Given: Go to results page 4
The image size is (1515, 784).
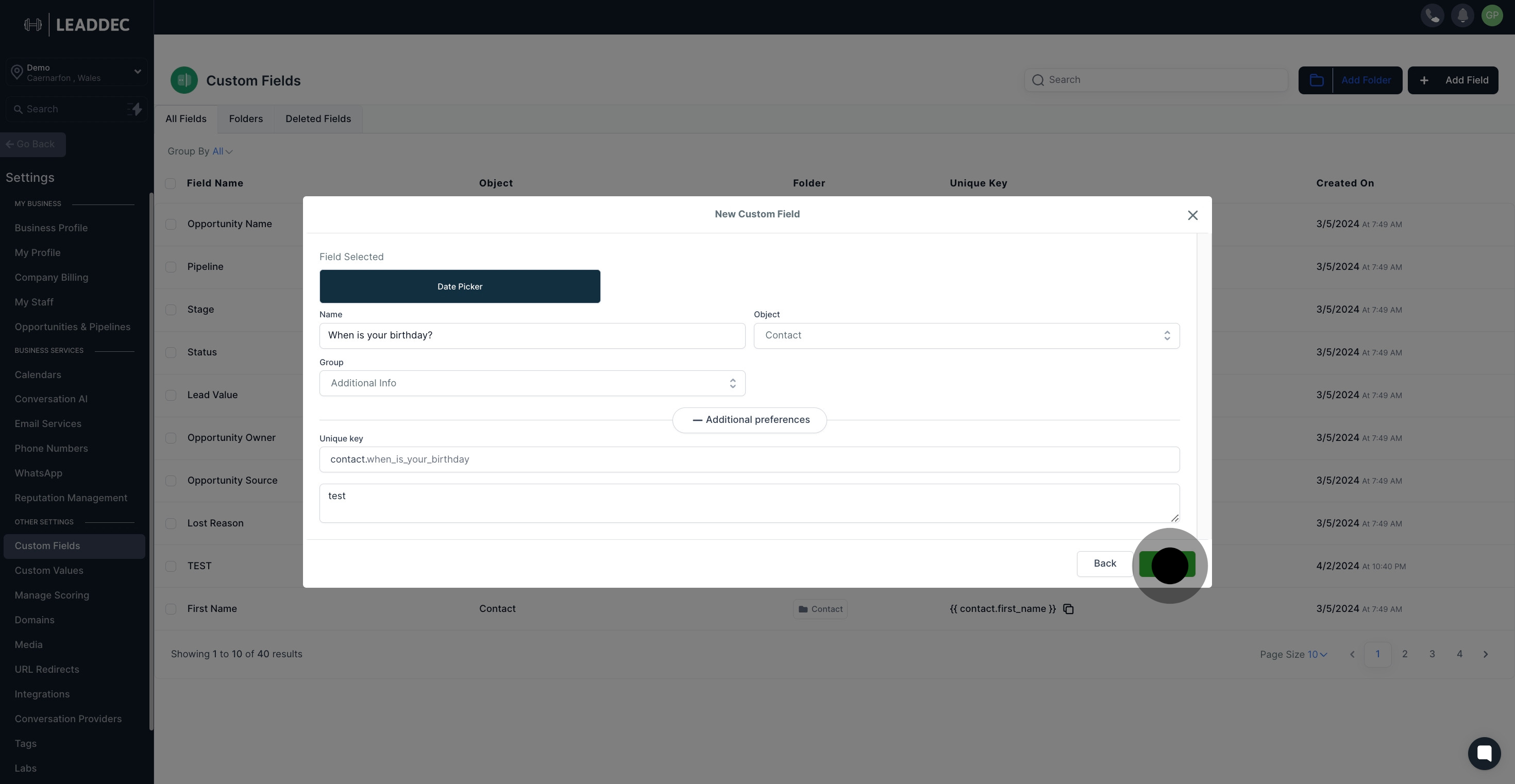Looking at the screenshot, I should (x=1459, y=654).
